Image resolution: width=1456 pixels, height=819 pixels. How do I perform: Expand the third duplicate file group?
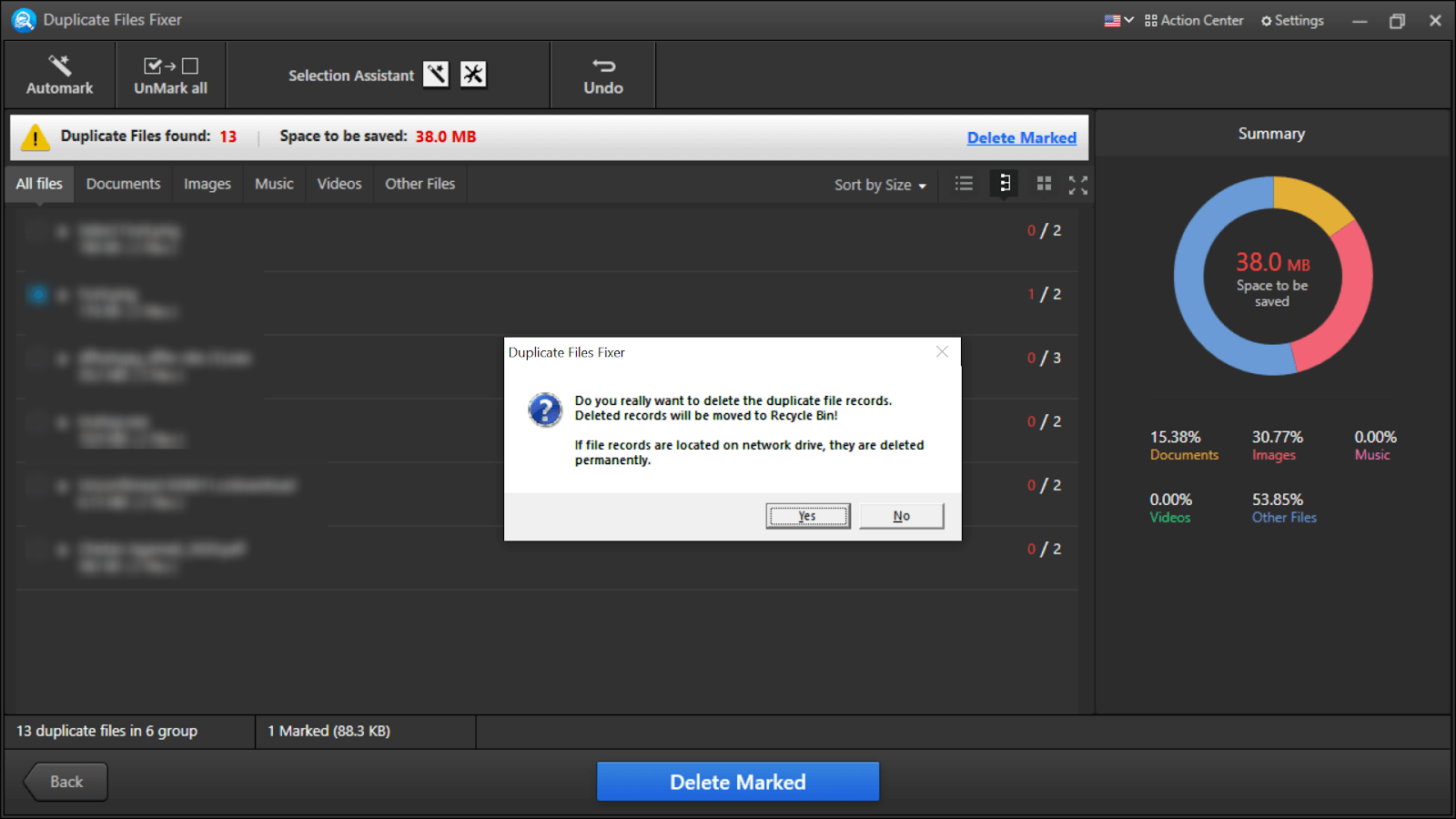pos(62,358)
